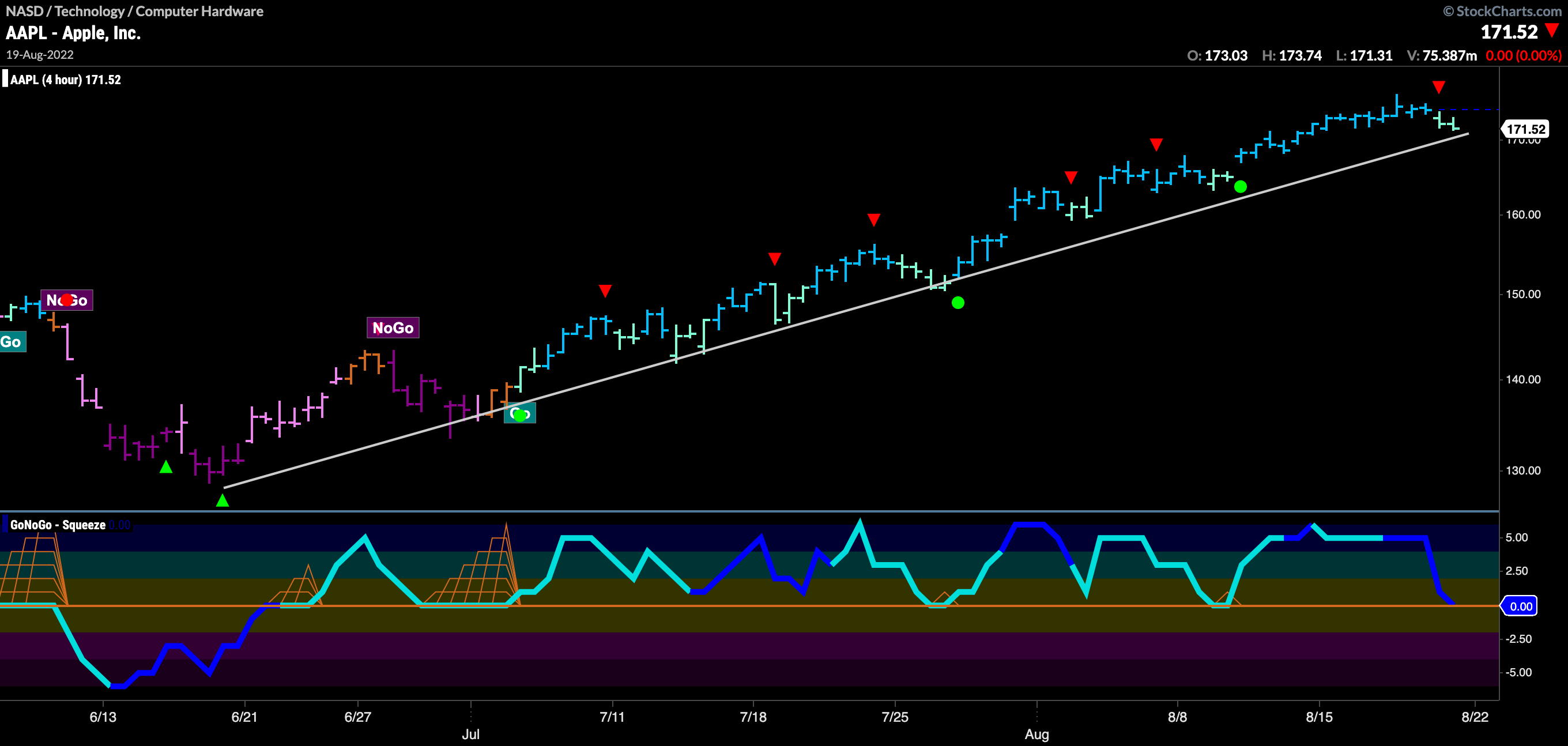Click the green circle marker after 7/25
Image resolution: width=1568 pixels, height=746 pixels.
(x=958, y=303)
